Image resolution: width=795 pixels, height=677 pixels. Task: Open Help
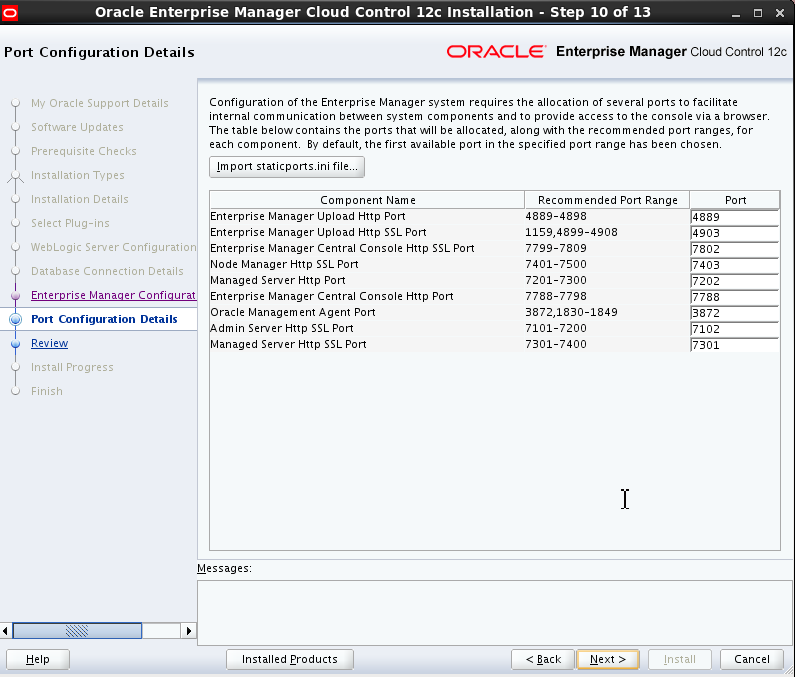click(38, 659)
